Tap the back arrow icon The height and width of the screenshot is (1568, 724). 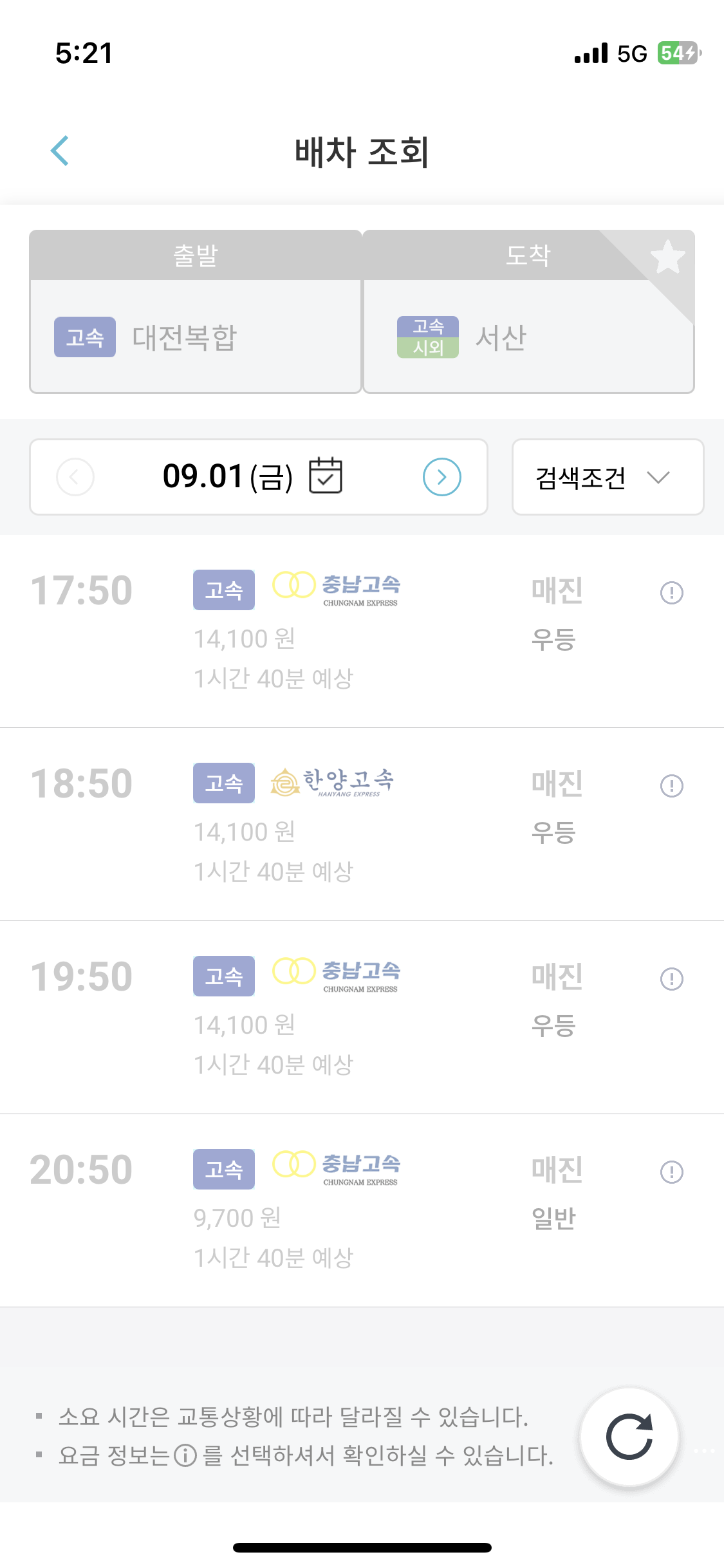pos(60,151)
